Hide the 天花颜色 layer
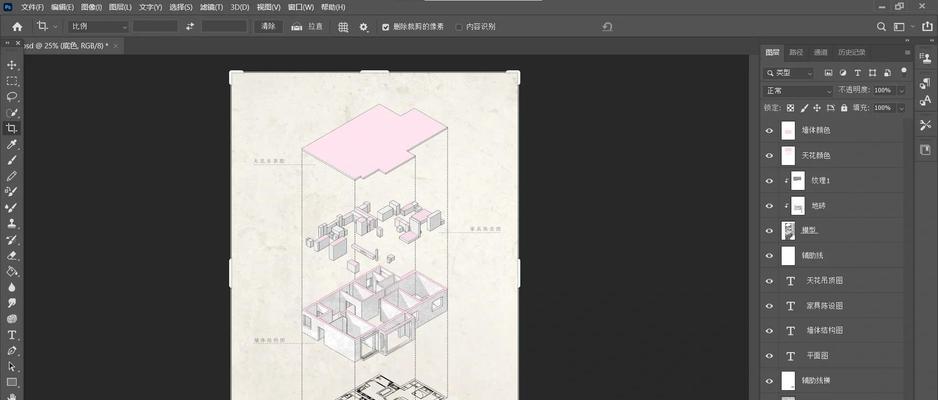Screen dimensions: 938x400 coord(769,155)
